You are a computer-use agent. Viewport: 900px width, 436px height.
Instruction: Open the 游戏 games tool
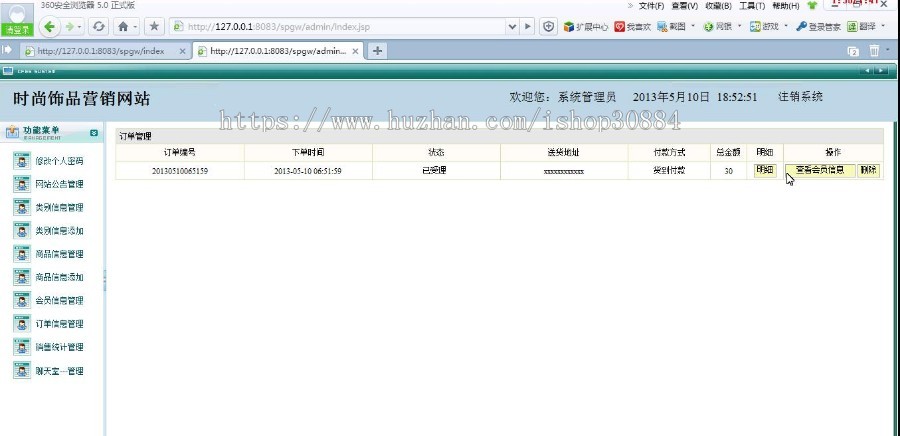click(765, 26)
